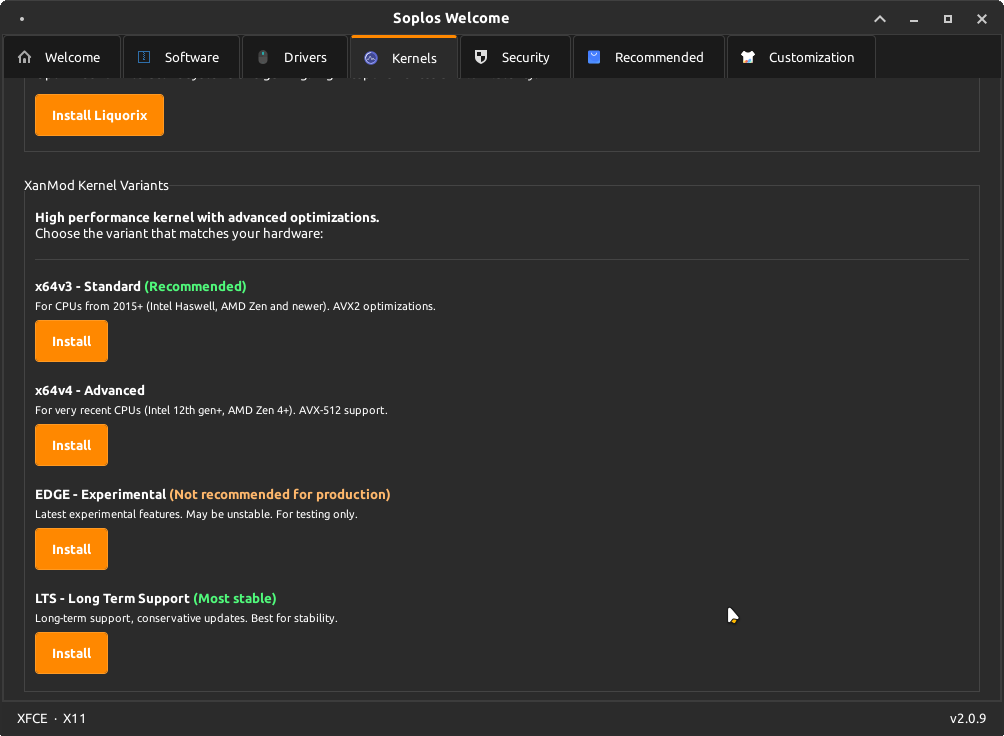
Task: Switch to the Customization tab
Action: (801, 57)
